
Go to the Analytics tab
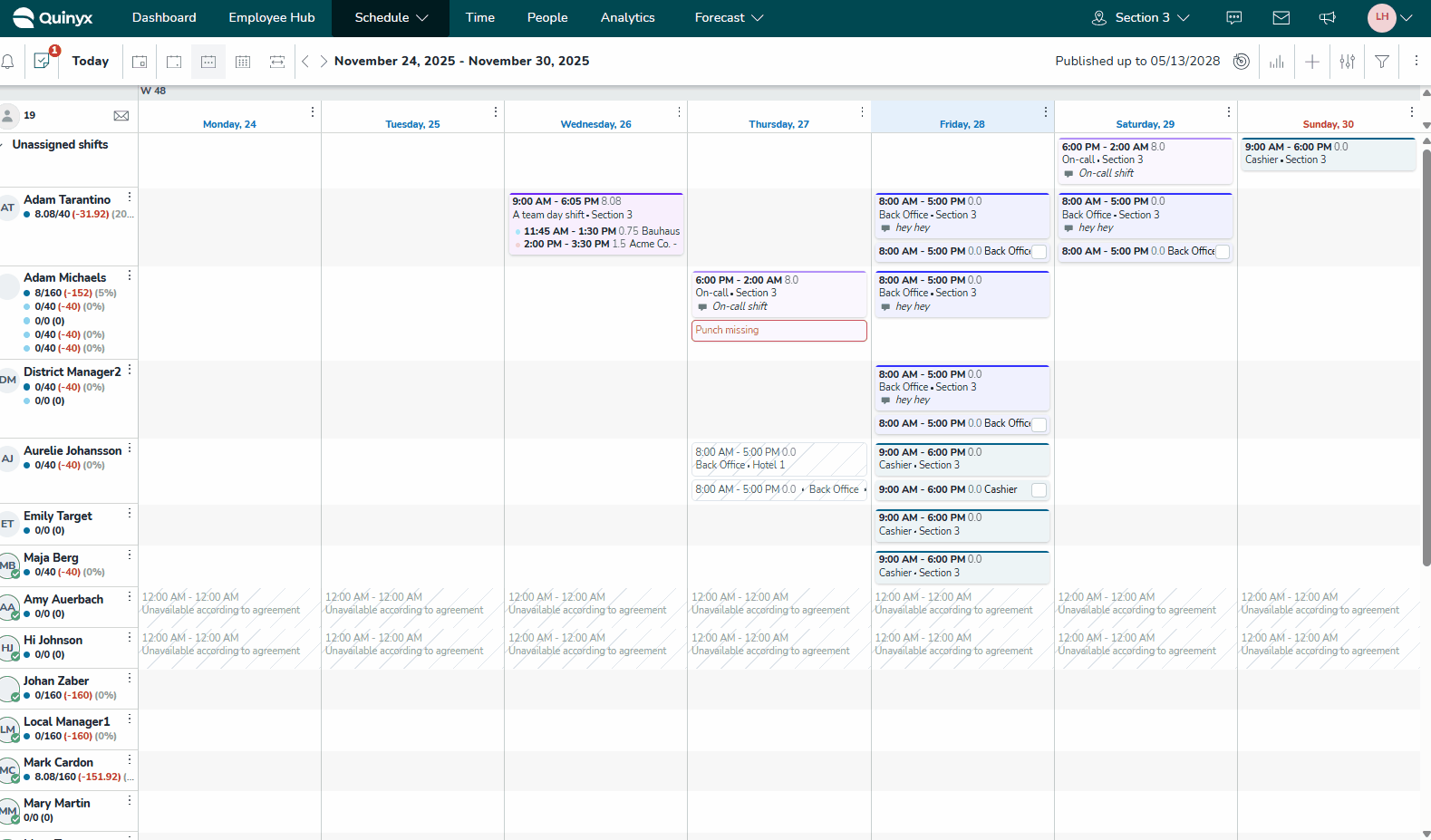627,18
